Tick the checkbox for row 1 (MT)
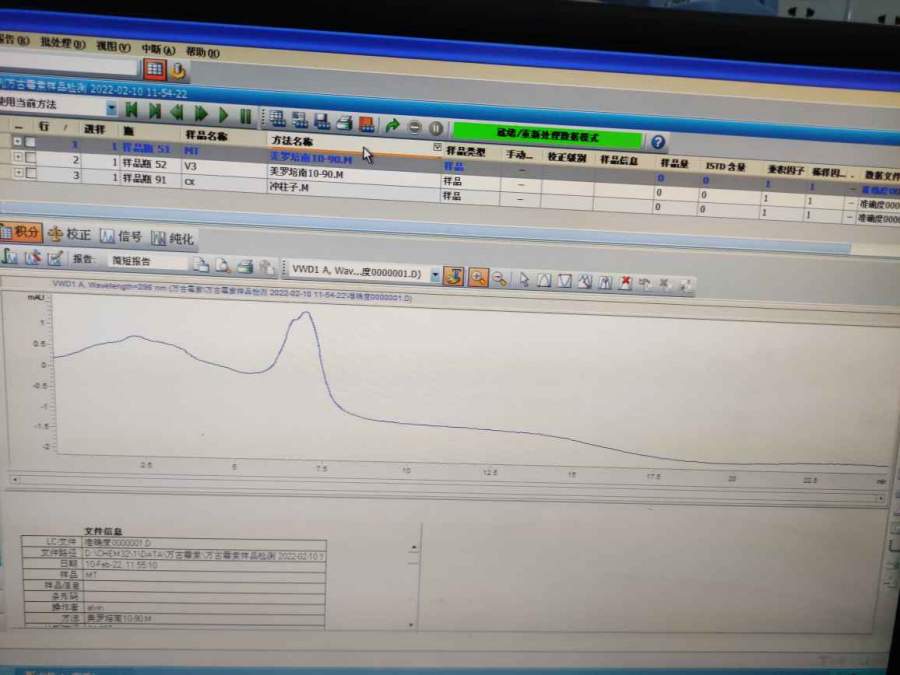 [x=30, y=141]
